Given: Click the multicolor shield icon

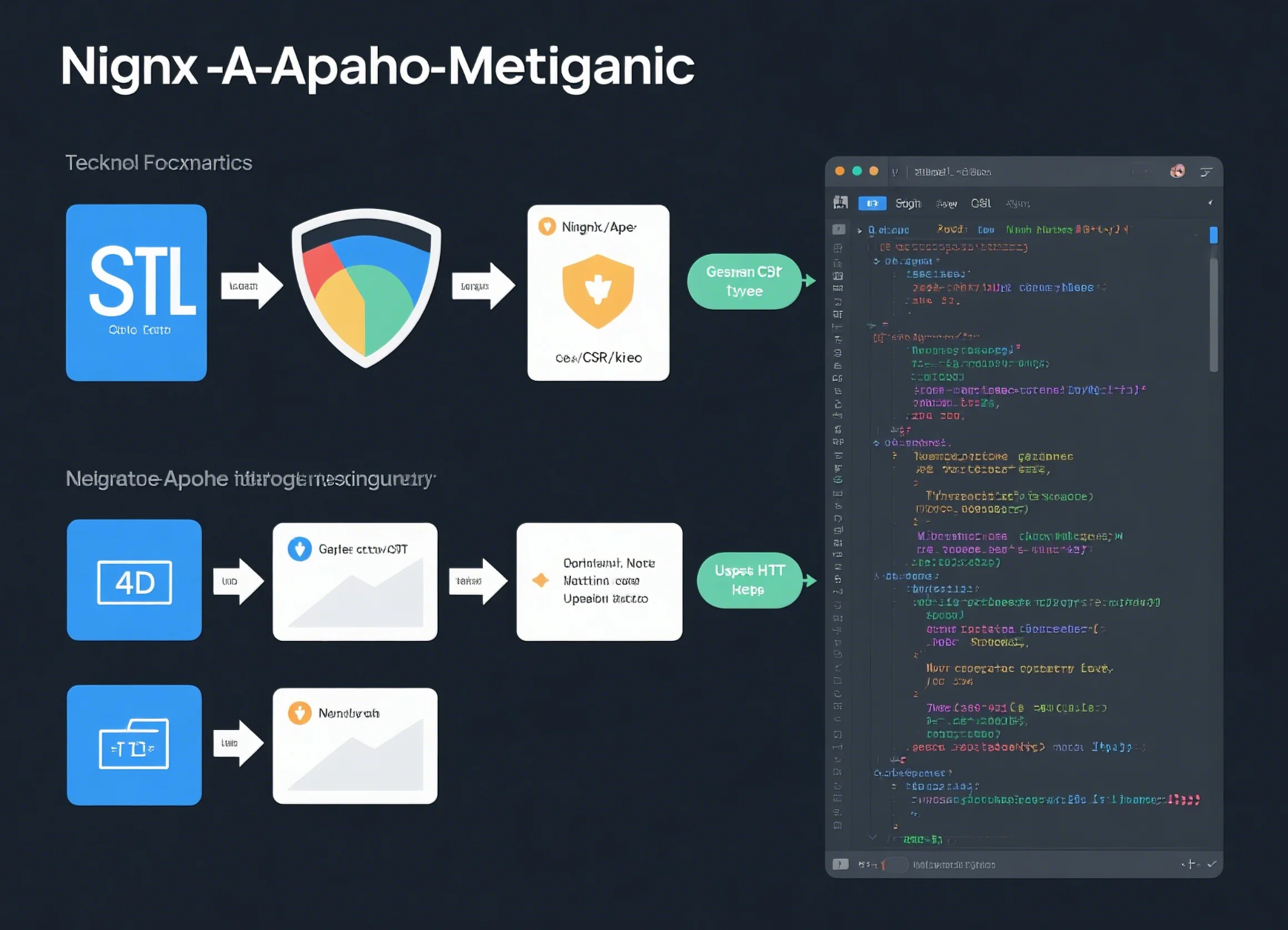Looking at the screenshot, I should (366, 288).
